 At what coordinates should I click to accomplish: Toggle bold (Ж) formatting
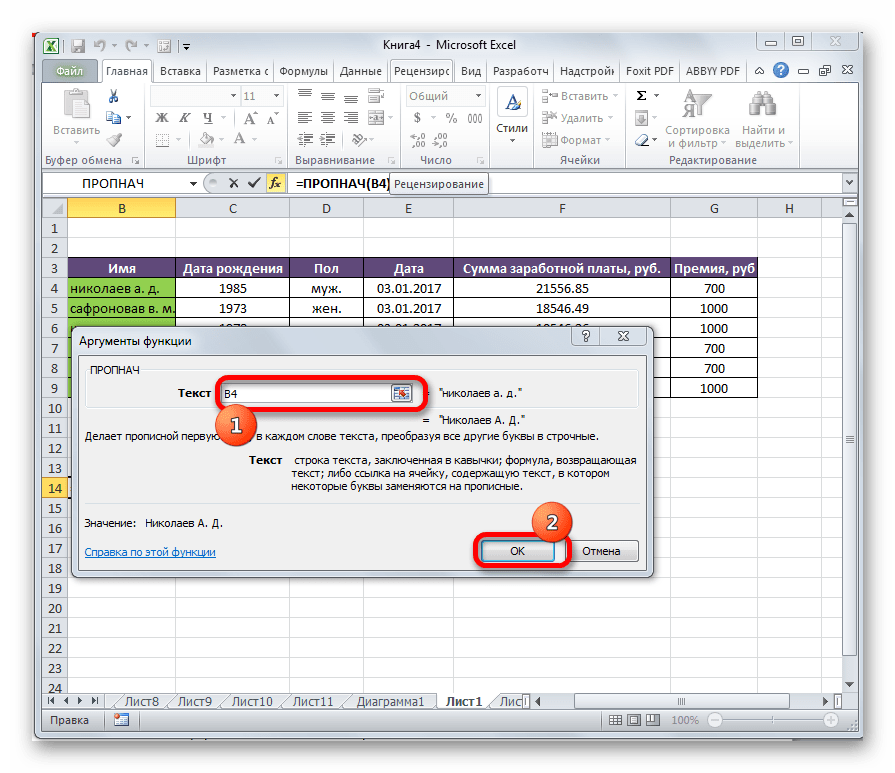[162, 118]
